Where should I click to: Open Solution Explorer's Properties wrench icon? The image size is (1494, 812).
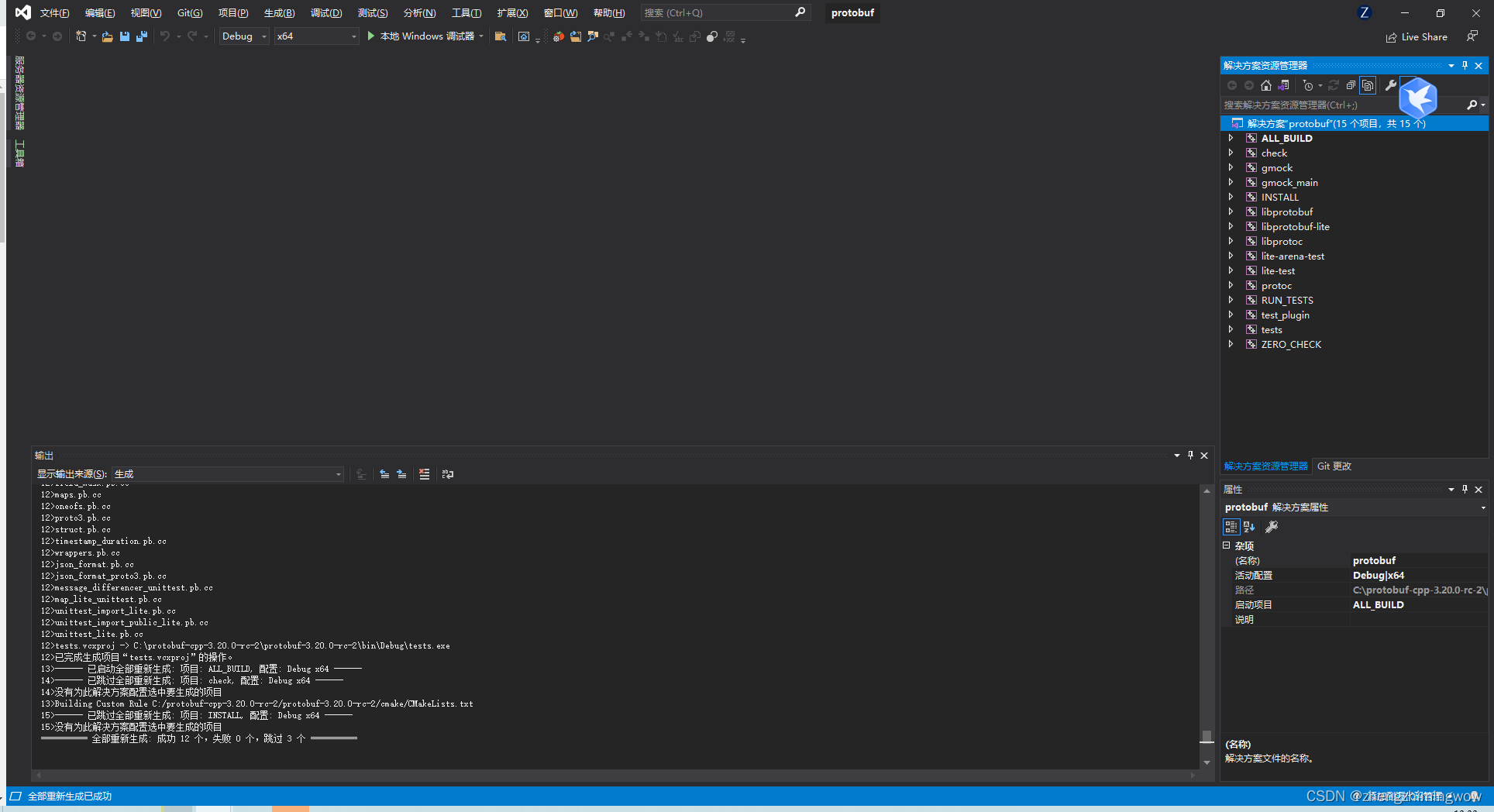1392,85
